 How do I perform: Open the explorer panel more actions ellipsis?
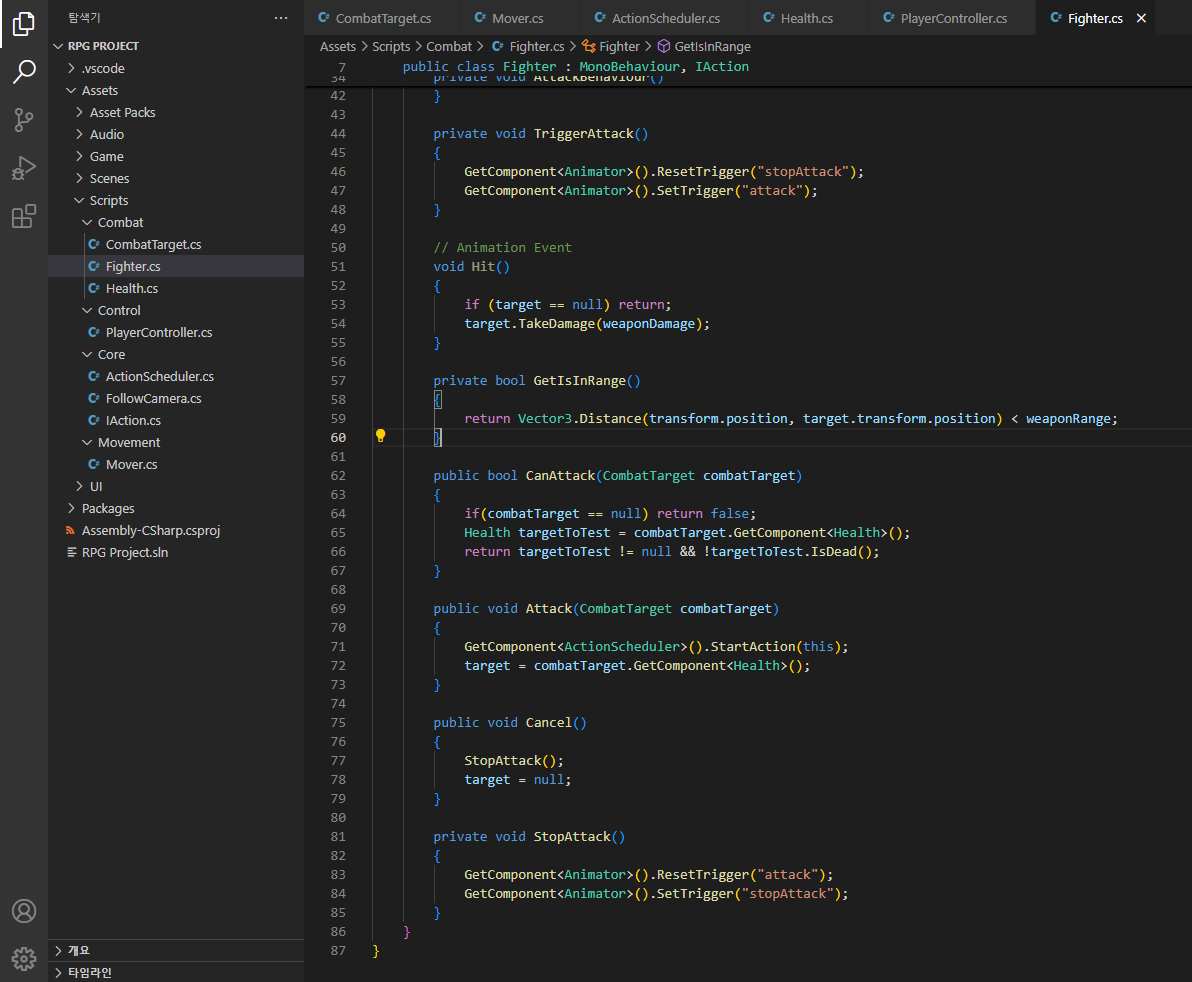click(281, 18)
